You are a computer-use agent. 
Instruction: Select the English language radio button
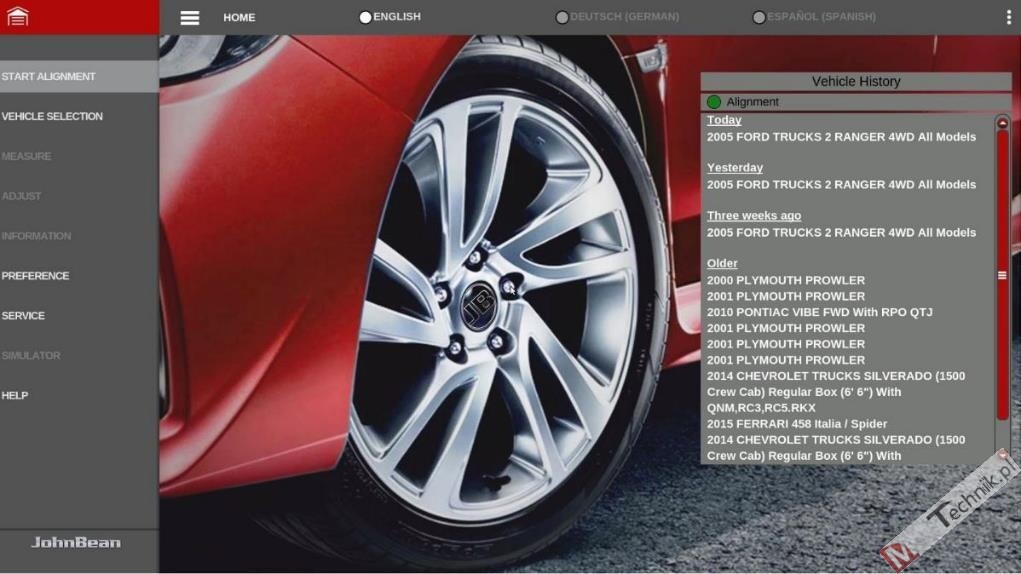(365, 18)
